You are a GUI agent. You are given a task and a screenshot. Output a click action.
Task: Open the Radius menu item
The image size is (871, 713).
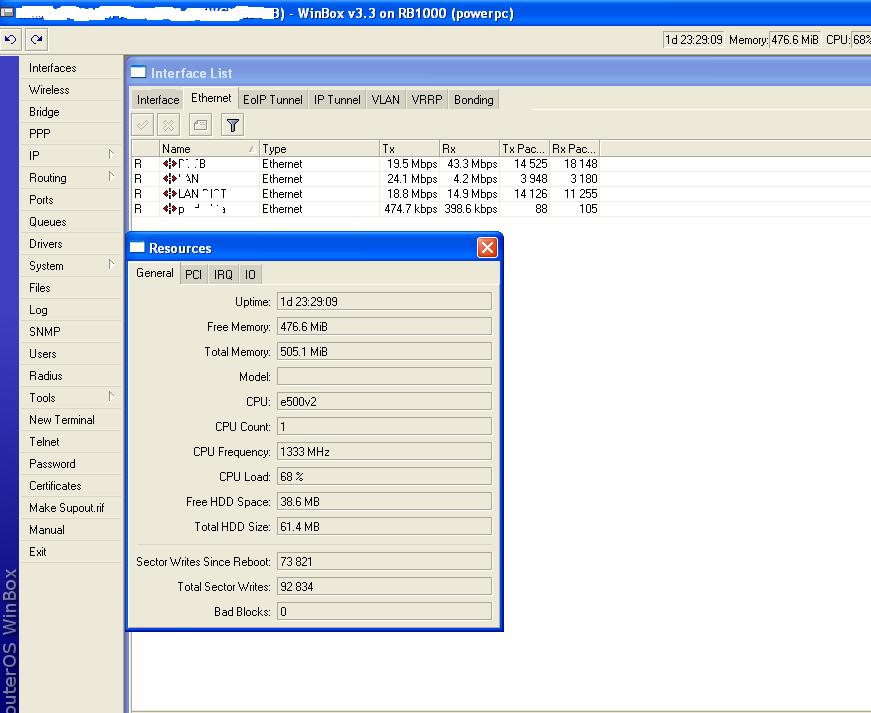(71, 376)
